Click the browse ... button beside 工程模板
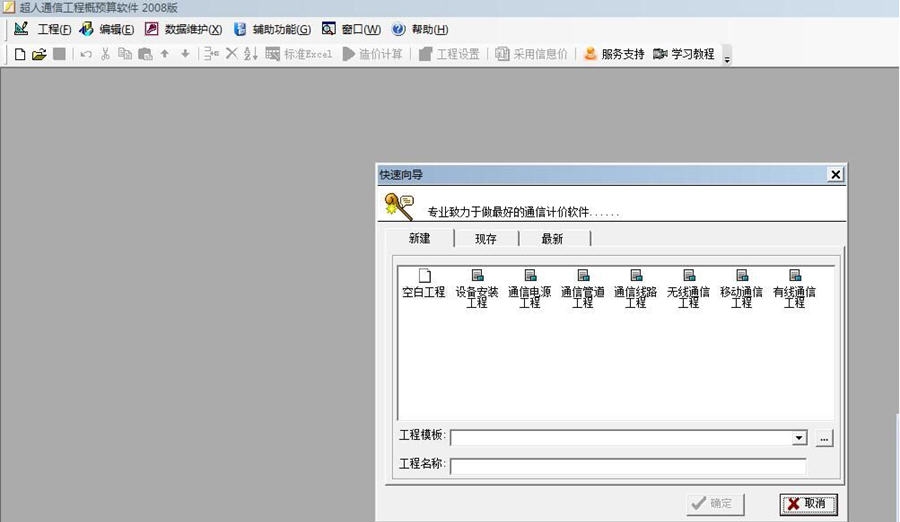900x522 pixels. pyautogui.click(x=824, y=439)
